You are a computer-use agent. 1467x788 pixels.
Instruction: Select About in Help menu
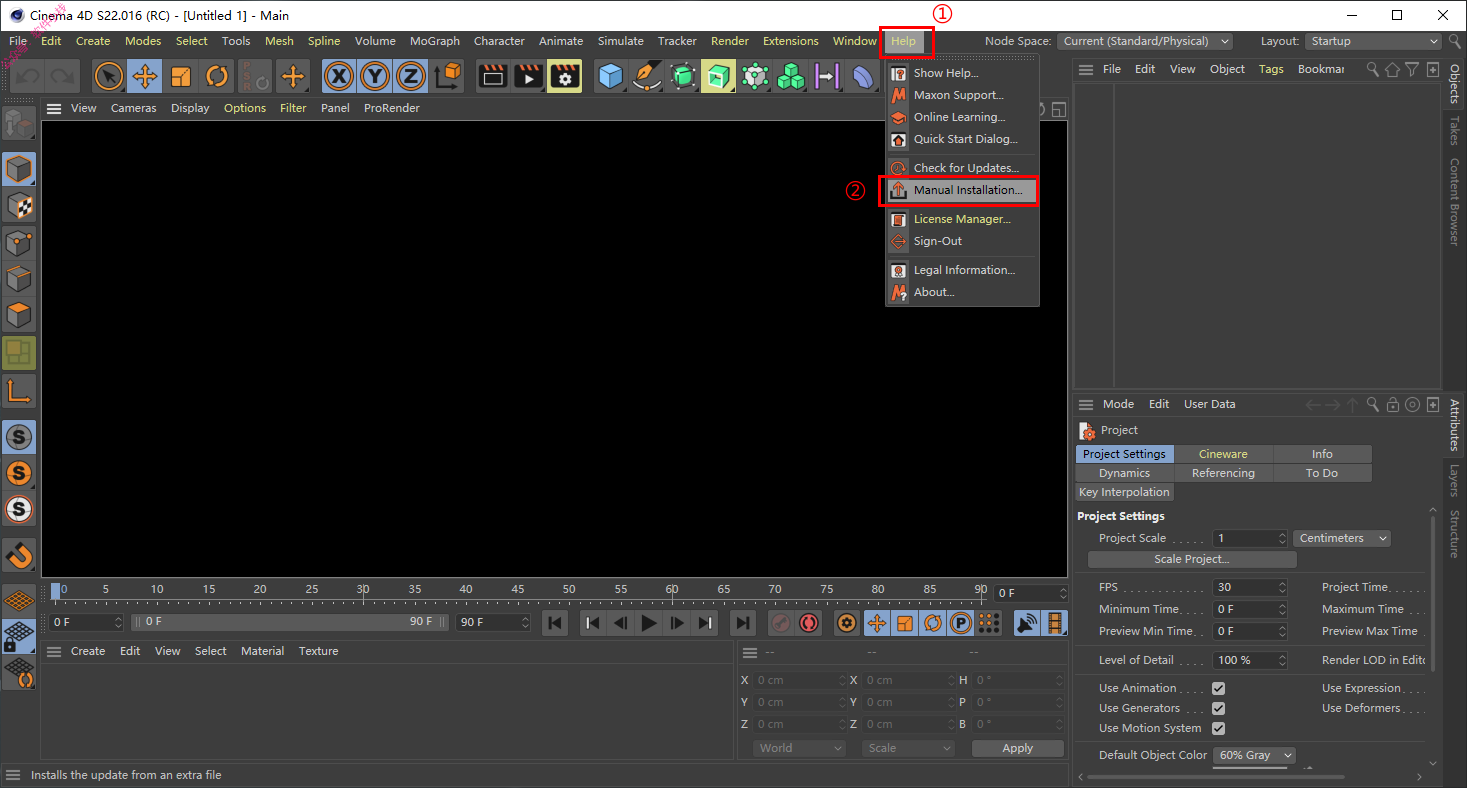click(961, 292)
